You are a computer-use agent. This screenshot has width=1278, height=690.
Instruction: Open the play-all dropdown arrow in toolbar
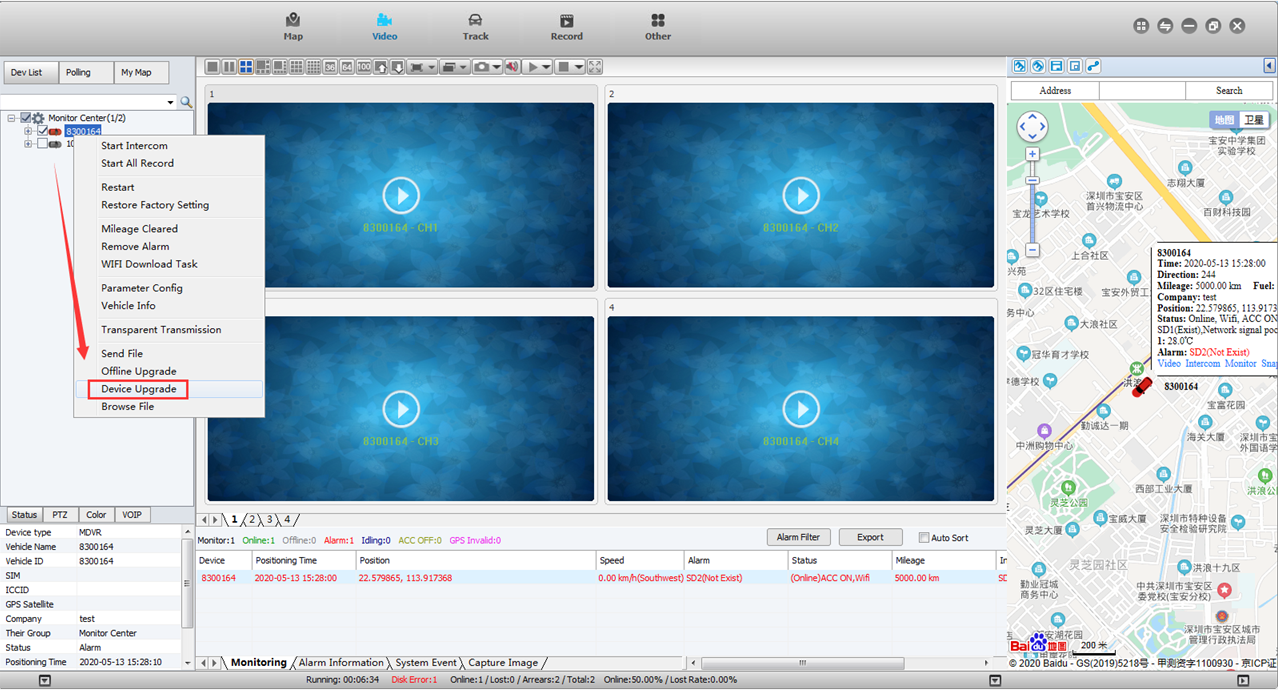pyautogui.click(x=546, y=67)
